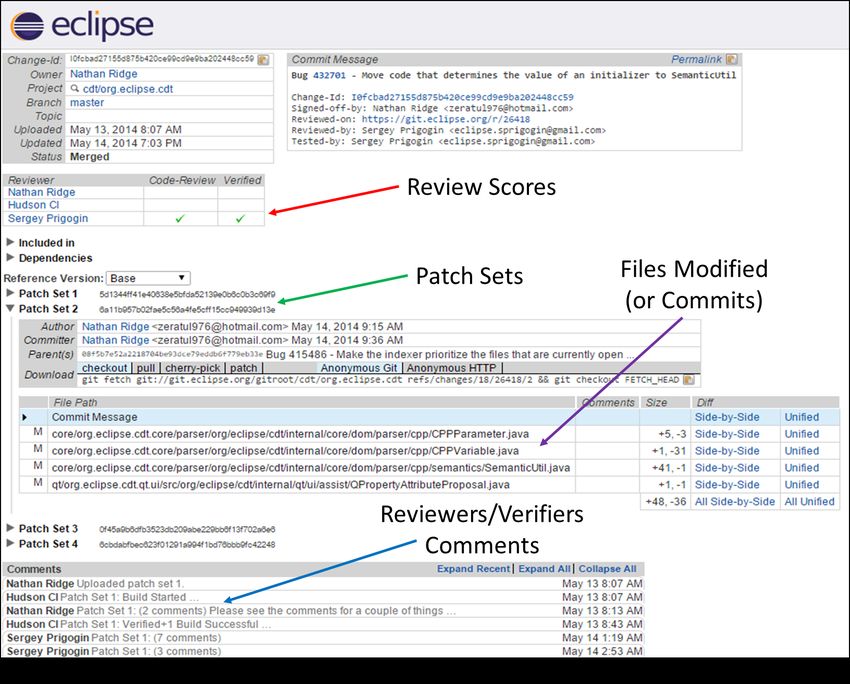Open SemanticUtil.java file path
The width and height of the screenshot is (850, 684).
click(311, 467)
